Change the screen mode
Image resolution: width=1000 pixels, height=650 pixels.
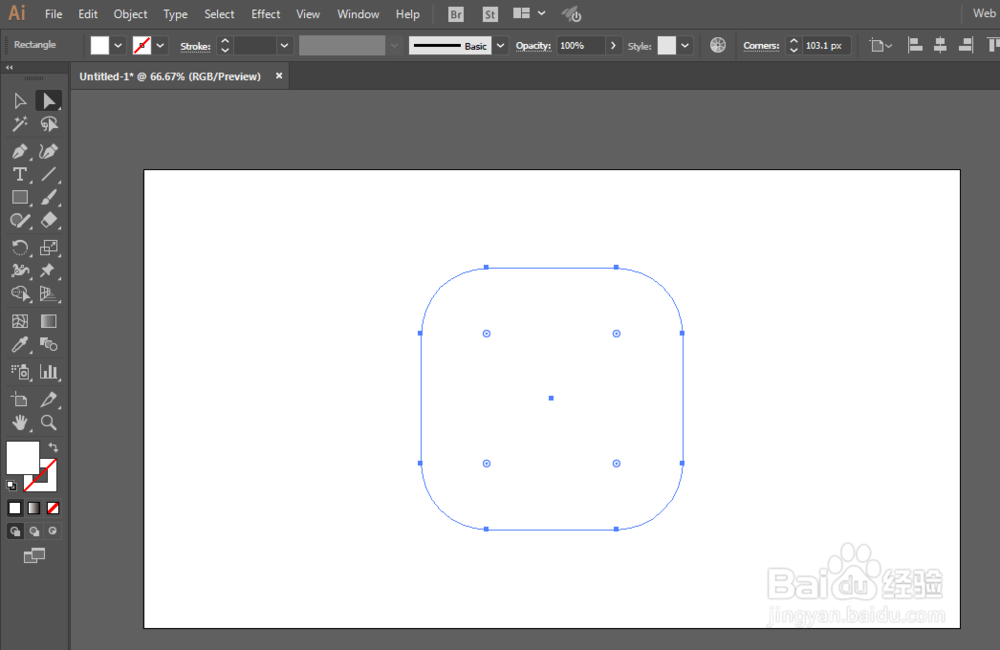[34, 556]
